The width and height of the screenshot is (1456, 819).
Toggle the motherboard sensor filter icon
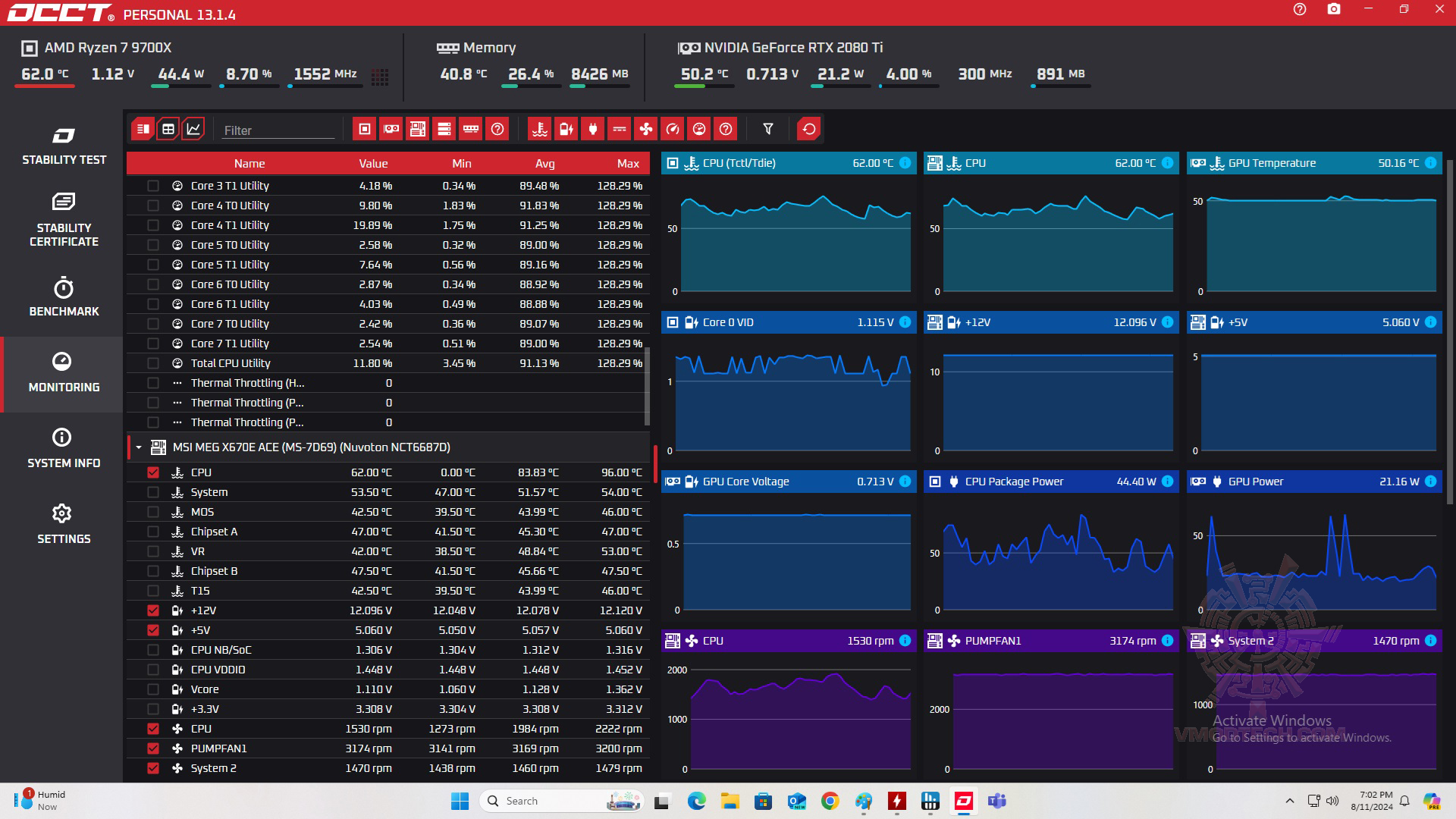[418, 129]
